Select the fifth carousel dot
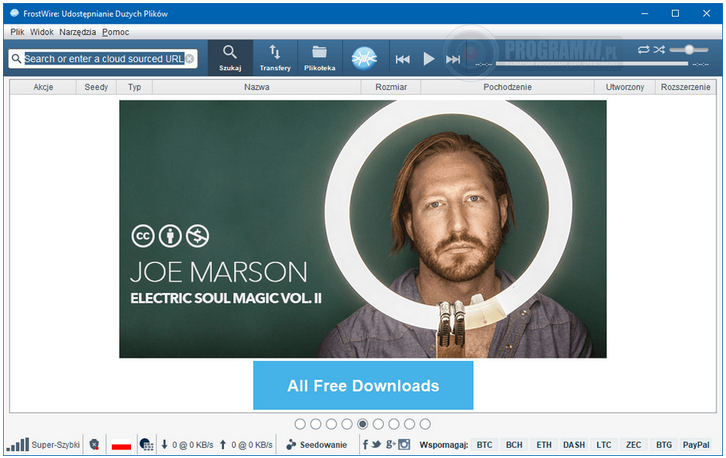 [x=363, y=424]
